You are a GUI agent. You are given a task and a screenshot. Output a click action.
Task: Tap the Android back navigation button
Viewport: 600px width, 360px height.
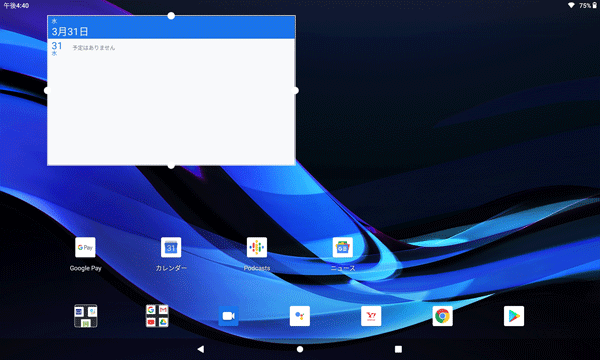pyautogui.click(x=201, y=349)
